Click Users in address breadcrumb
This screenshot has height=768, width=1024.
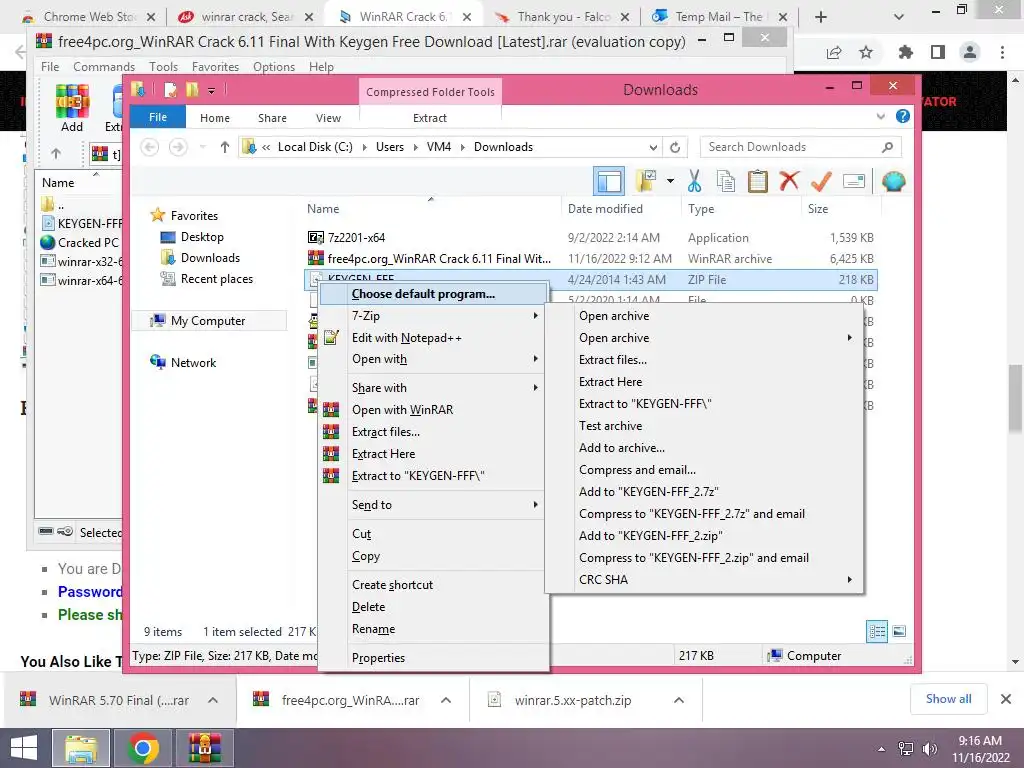[390, 147]
